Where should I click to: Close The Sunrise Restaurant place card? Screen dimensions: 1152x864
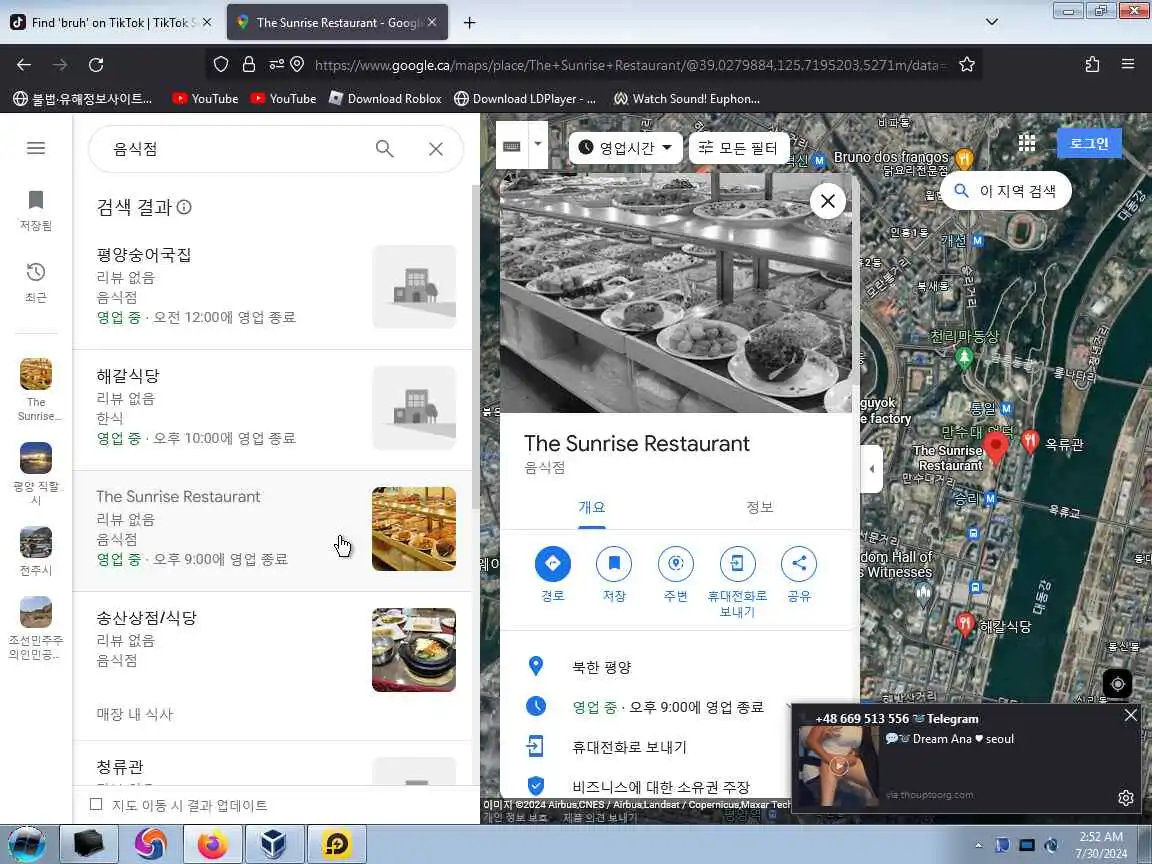pos(827,201)
